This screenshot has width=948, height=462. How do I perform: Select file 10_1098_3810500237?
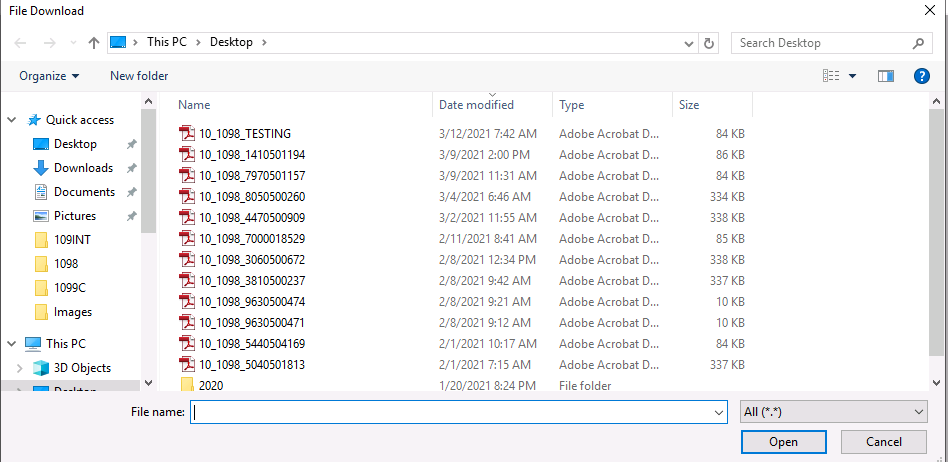(252, 281)
